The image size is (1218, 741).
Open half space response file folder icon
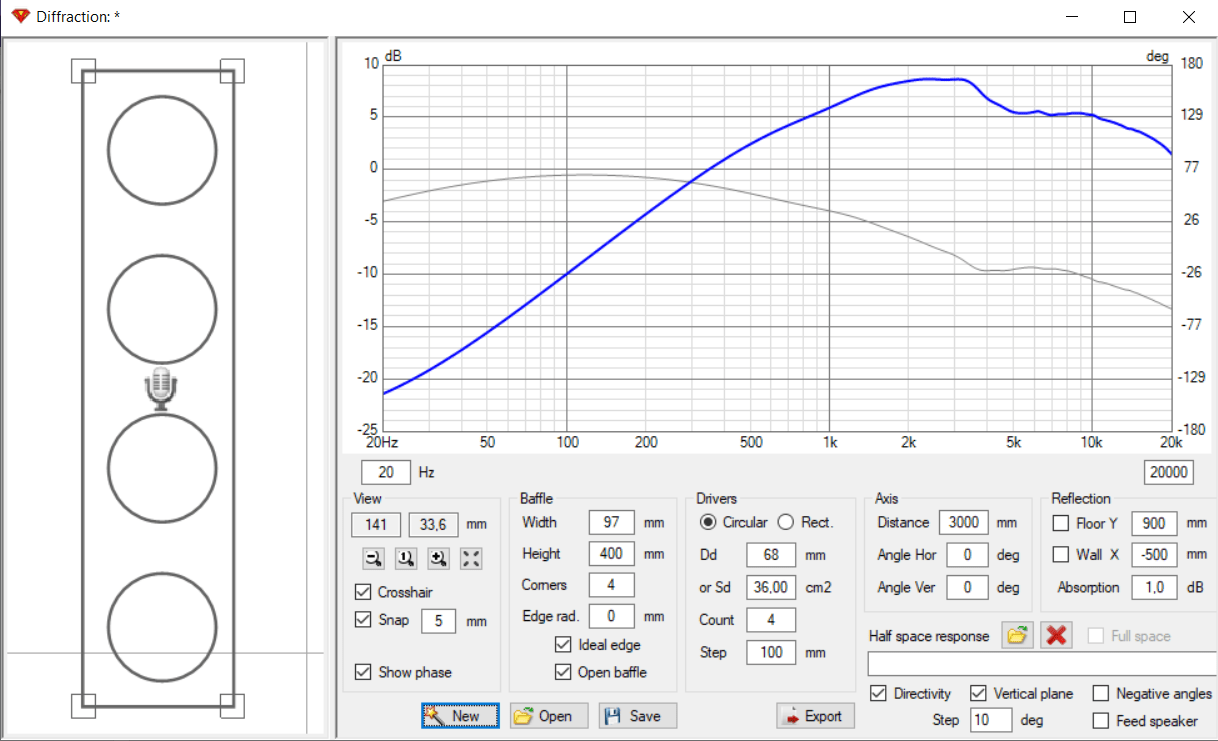(1017, 636)
